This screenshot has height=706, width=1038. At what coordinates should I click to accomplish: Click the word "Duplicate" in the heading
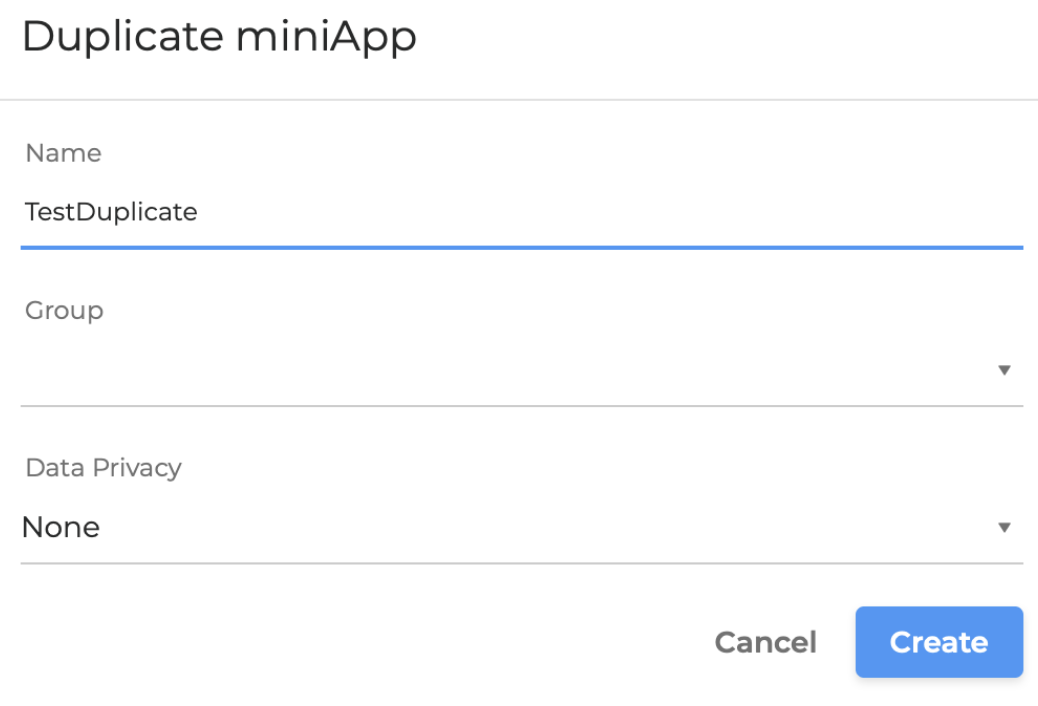pyautogui.click(x=122, y=37)
